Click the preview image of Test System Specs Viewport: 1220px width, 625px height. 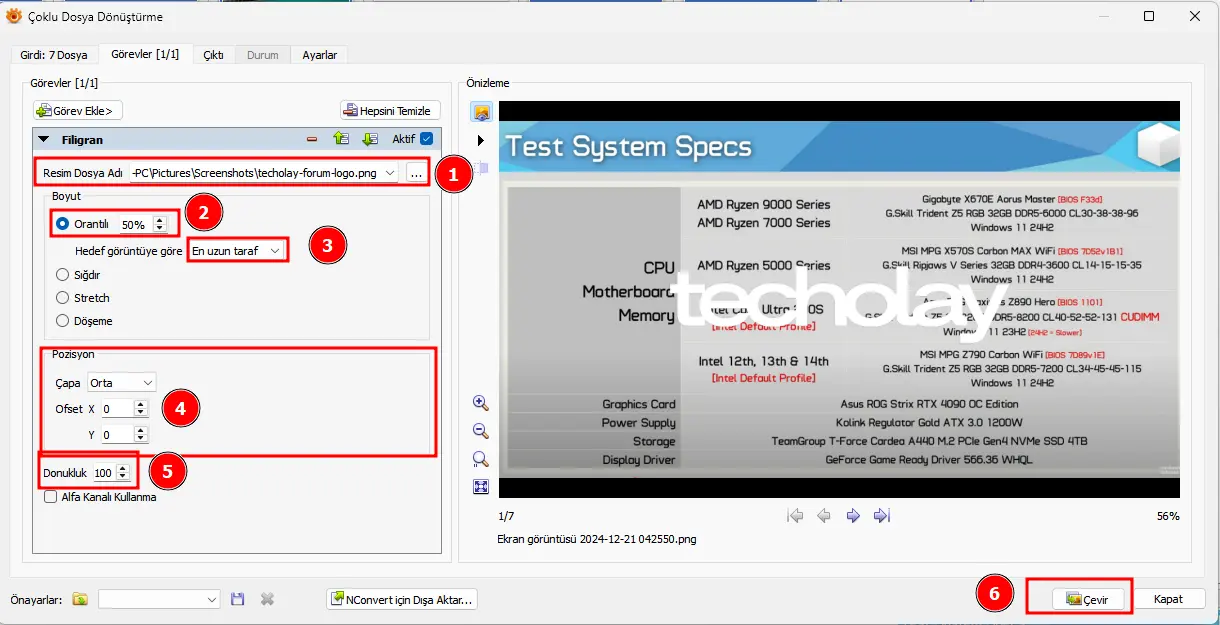(839, 299)
